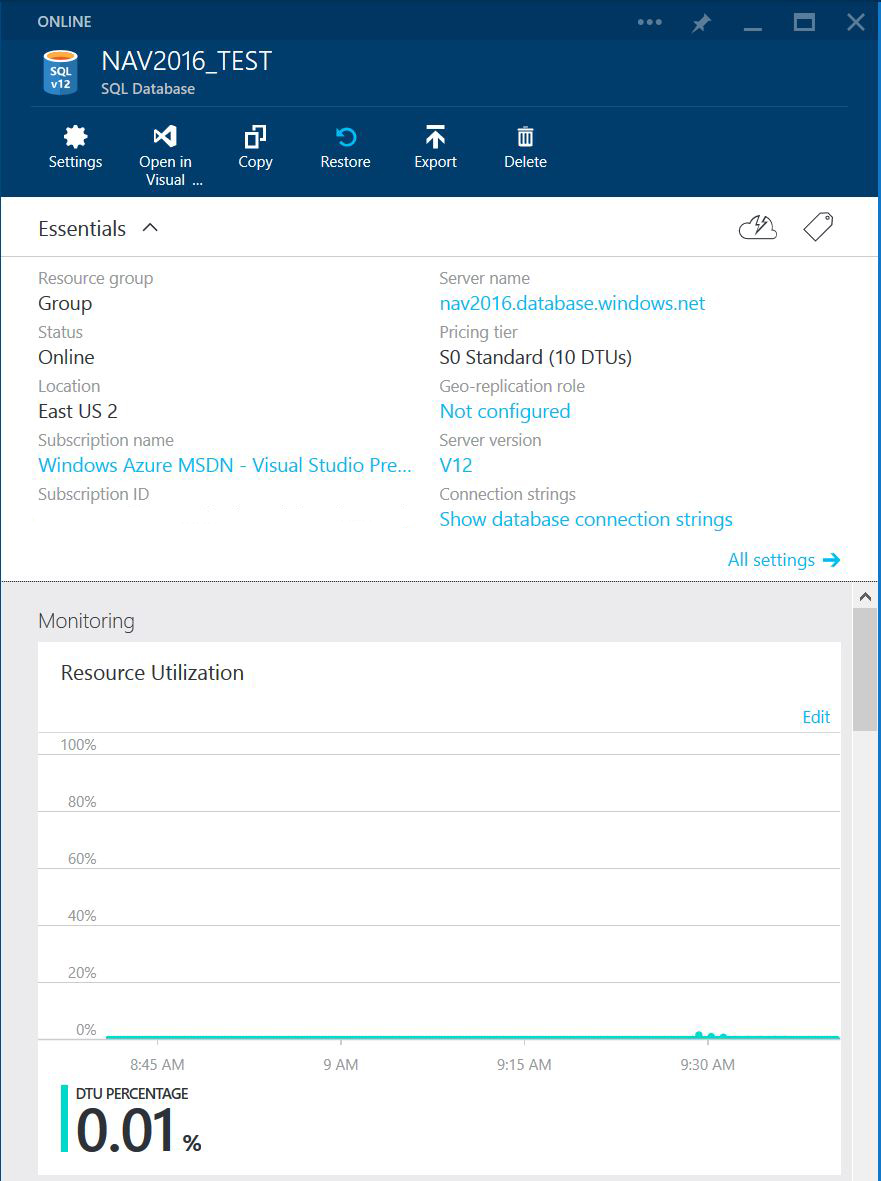
Task: Maximize the blade
Action: pyautogui.click(x=804, y=23)
